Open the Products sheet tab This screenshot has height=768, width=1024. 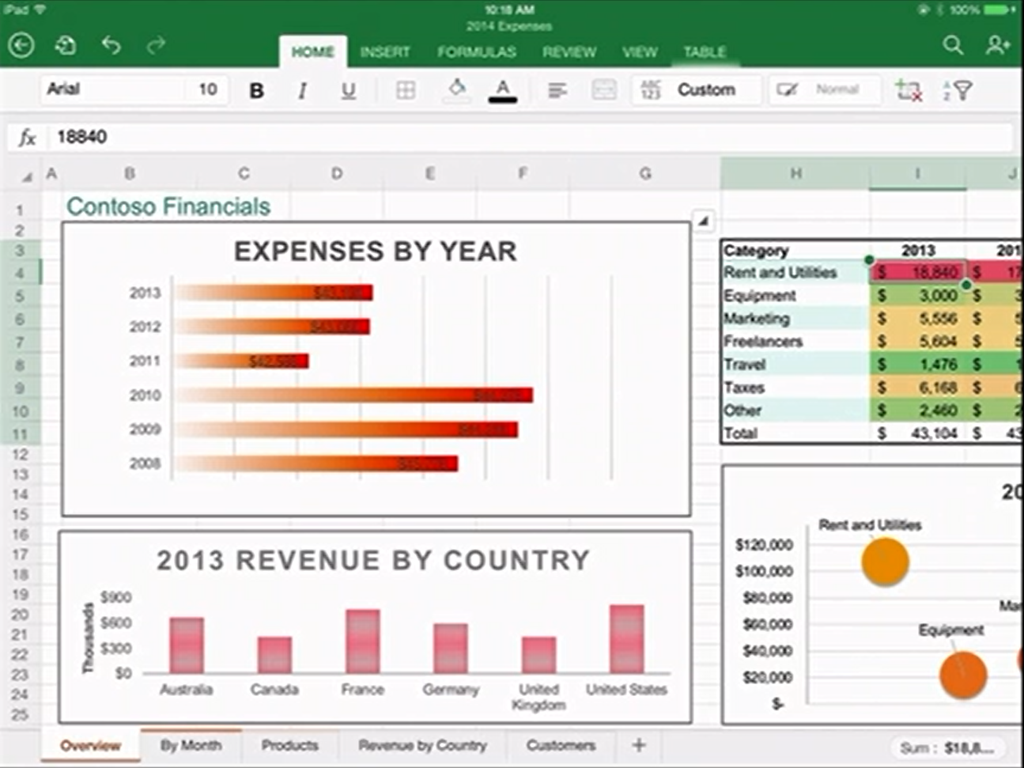[289, 745]
